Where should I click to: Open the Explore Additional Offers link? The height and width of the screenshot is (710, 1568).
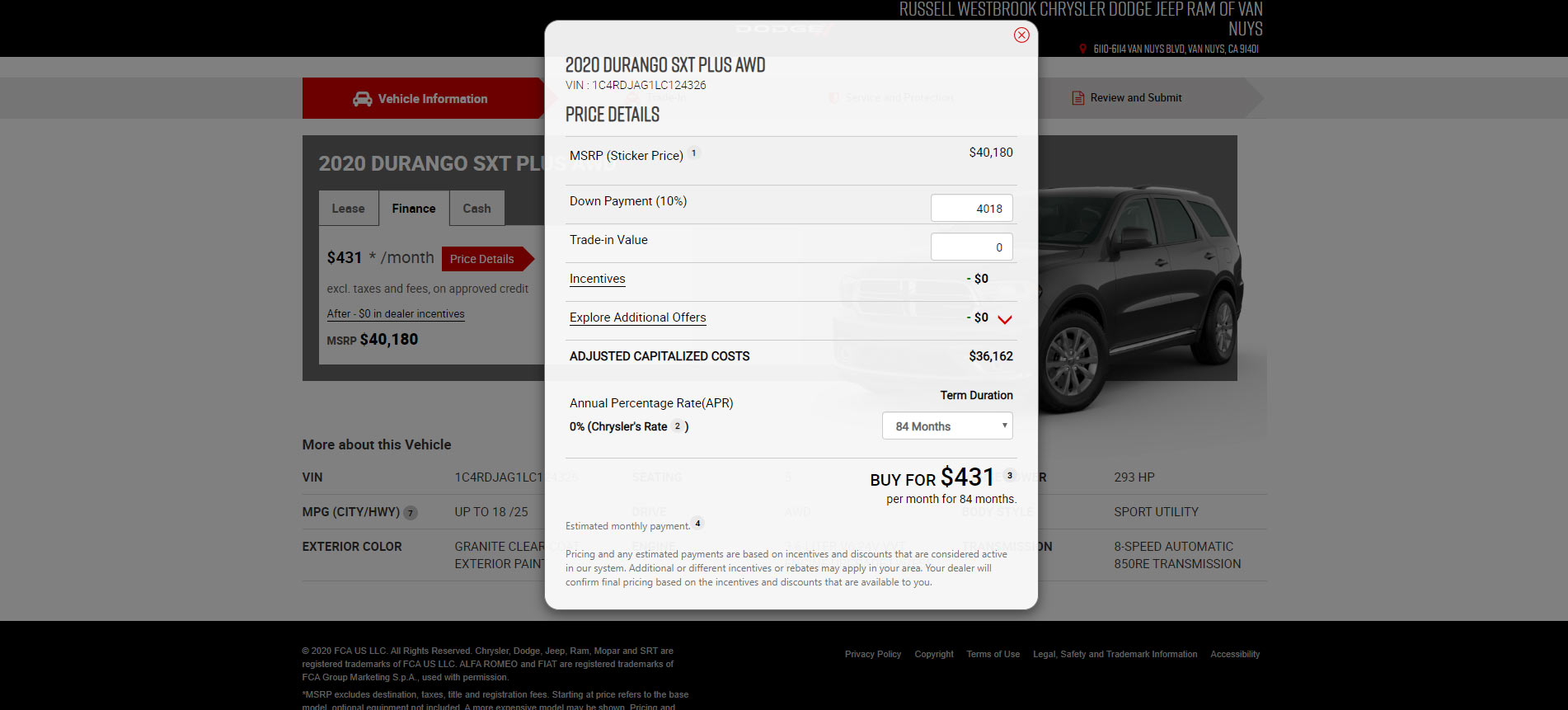[x=637, y=317]
